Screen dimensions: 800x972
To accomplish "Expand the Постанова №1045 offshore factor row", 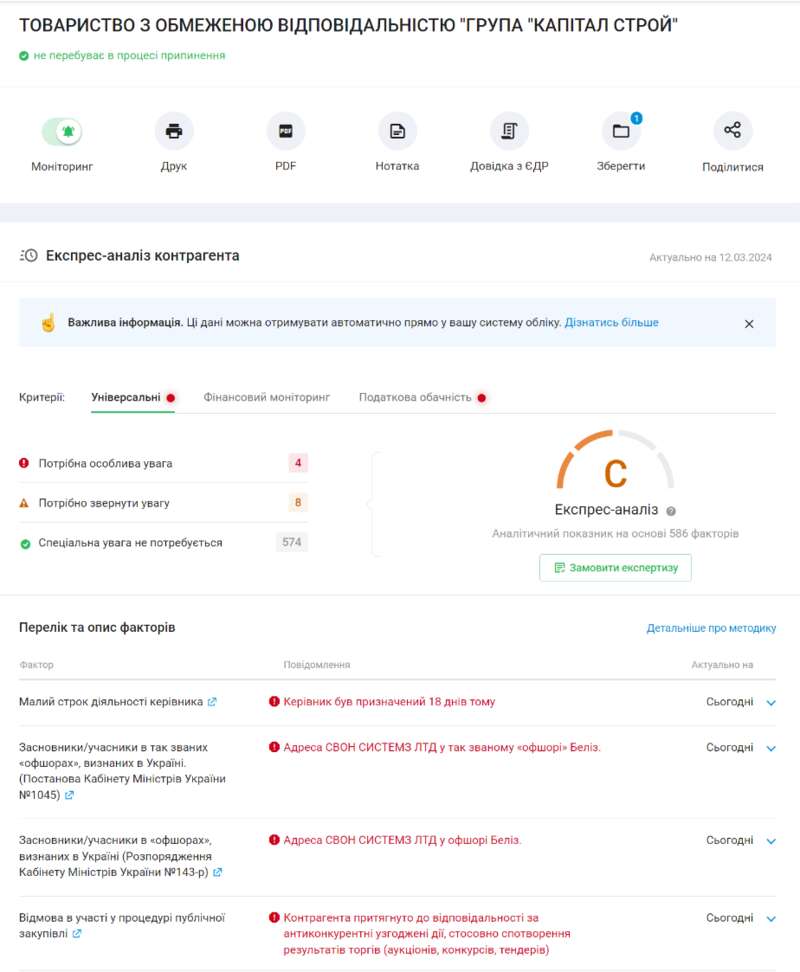I will click(771, 749).
